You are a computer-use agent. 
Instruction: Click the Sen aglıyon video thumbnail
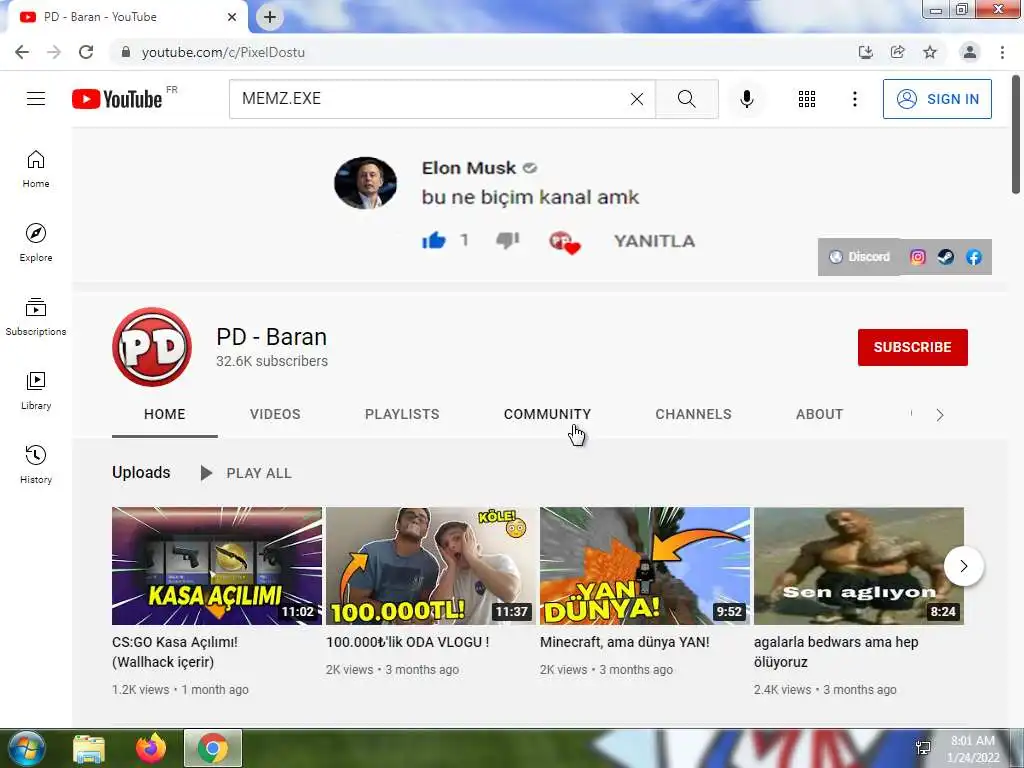point(859,566)
